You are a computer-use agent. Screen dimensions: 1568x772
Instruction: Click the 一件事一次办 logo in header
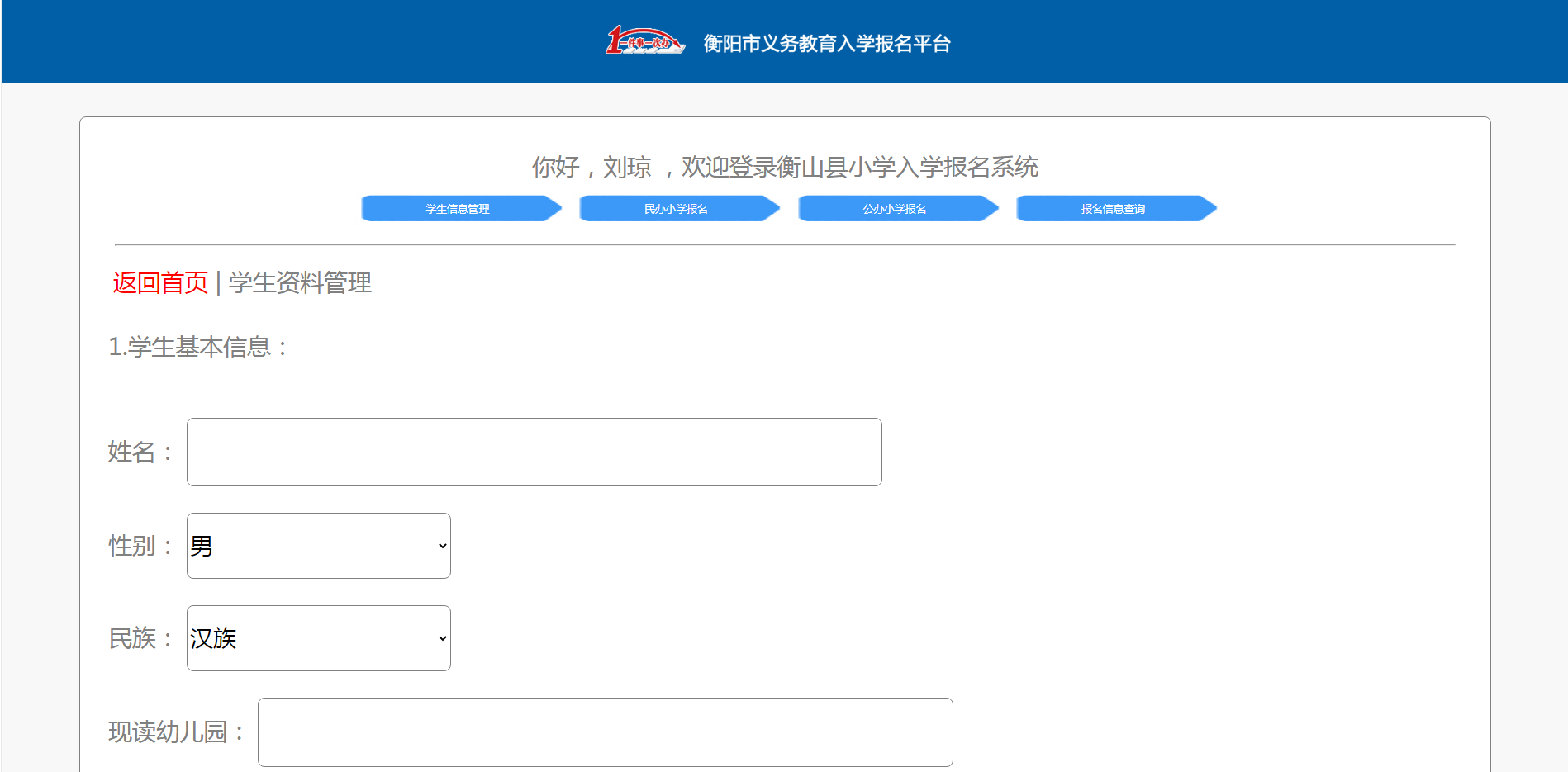[644, 41]
